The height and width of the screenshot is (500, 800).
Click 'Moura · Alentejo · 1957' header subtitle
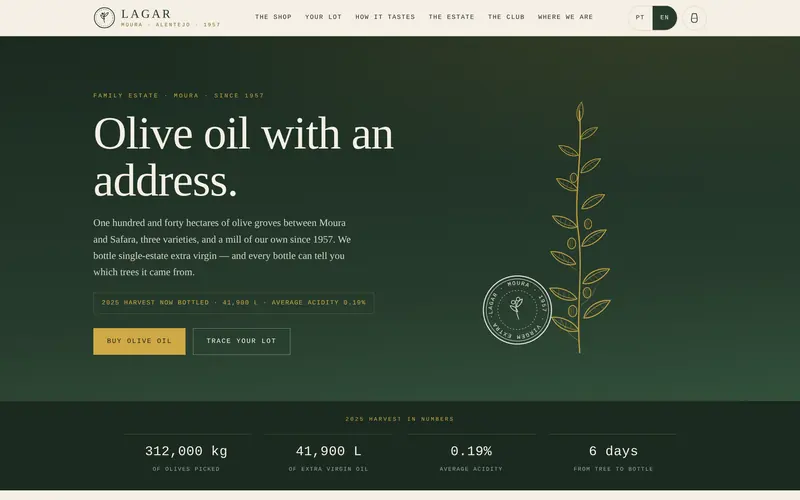(170, 25)
